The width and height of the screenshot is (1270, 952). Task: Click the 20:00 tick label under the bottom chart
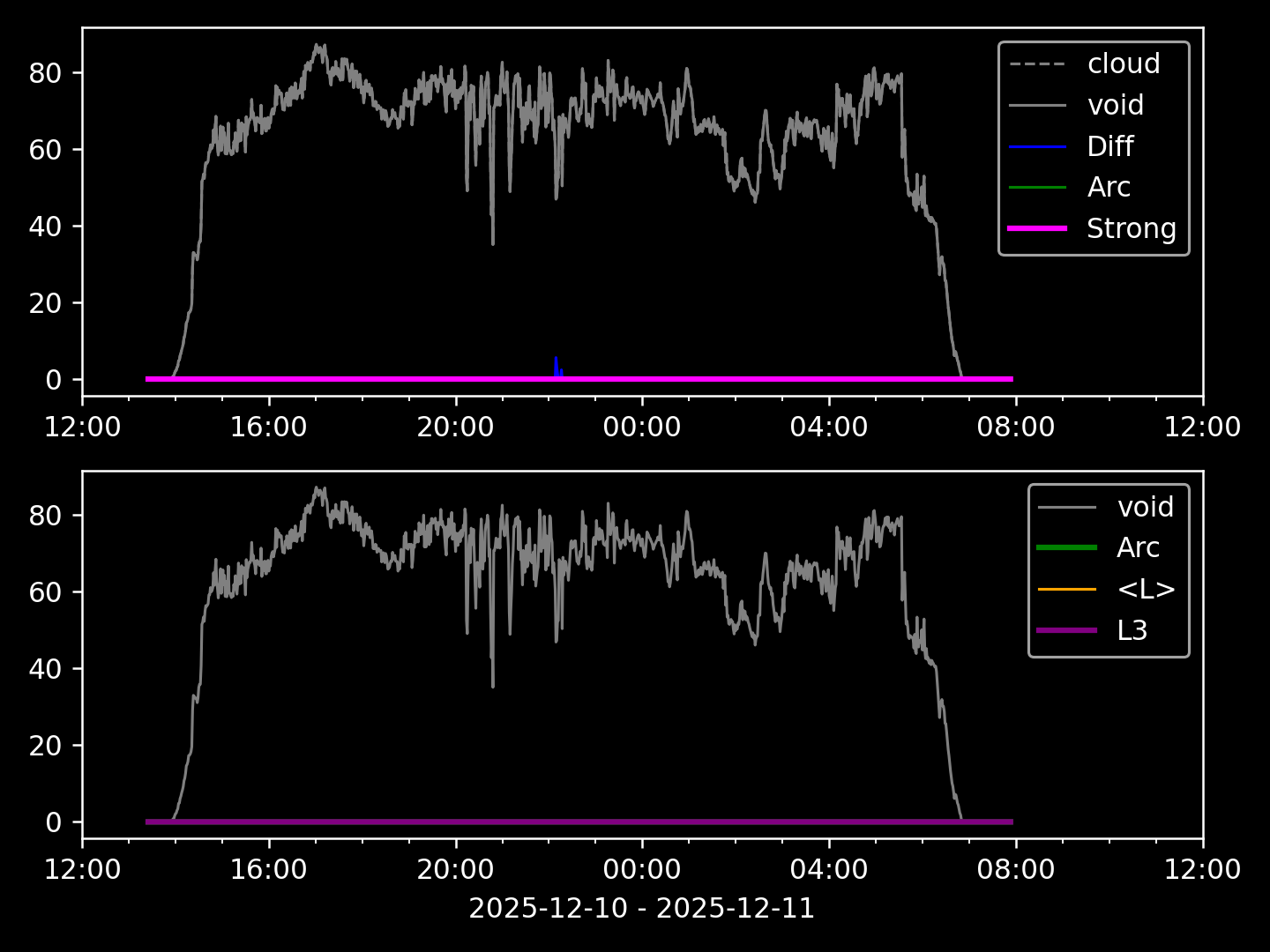455,870
